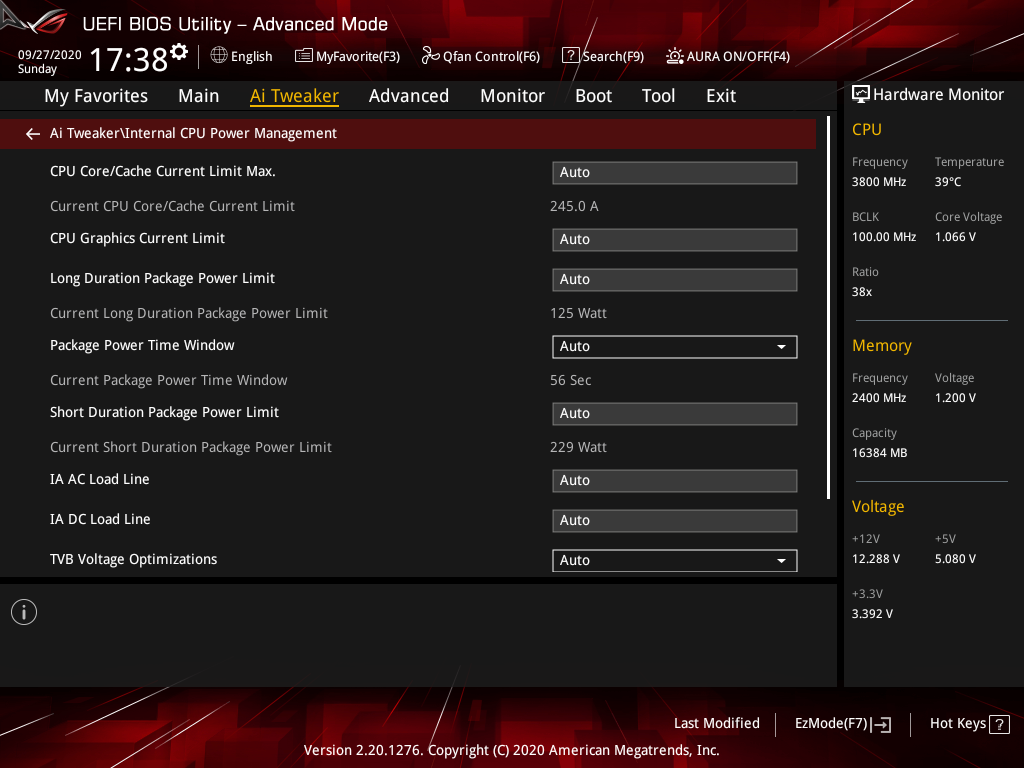Click the Search question mark icon

[x=570, y=56]
